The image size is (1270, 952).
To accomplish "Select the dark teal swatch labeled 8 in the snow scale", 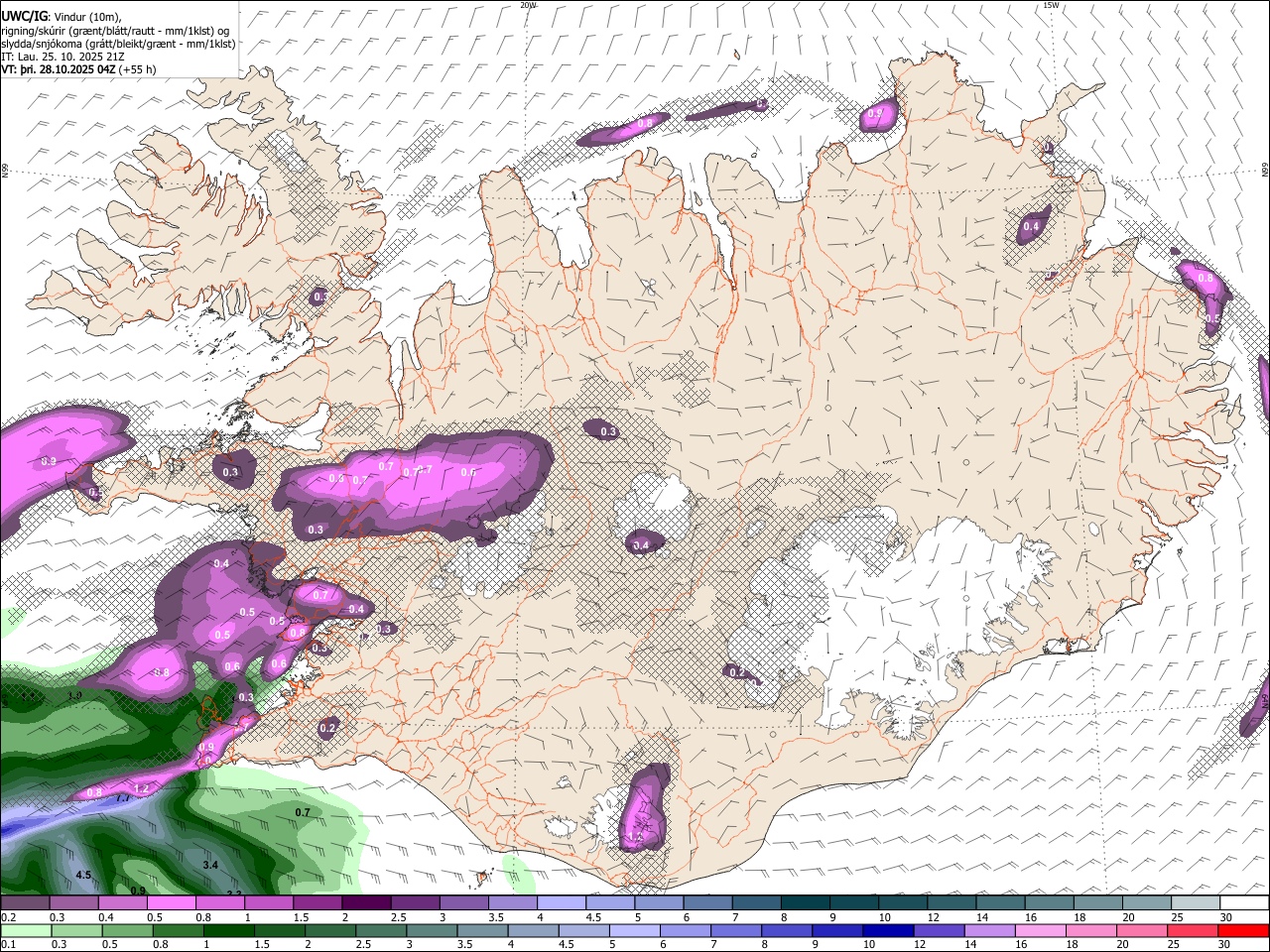I will [x=805, y=903].
